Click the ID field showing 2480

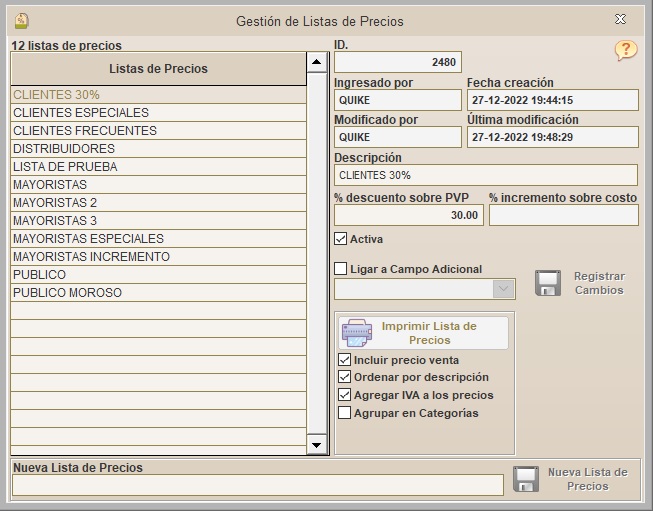point(398,62)
